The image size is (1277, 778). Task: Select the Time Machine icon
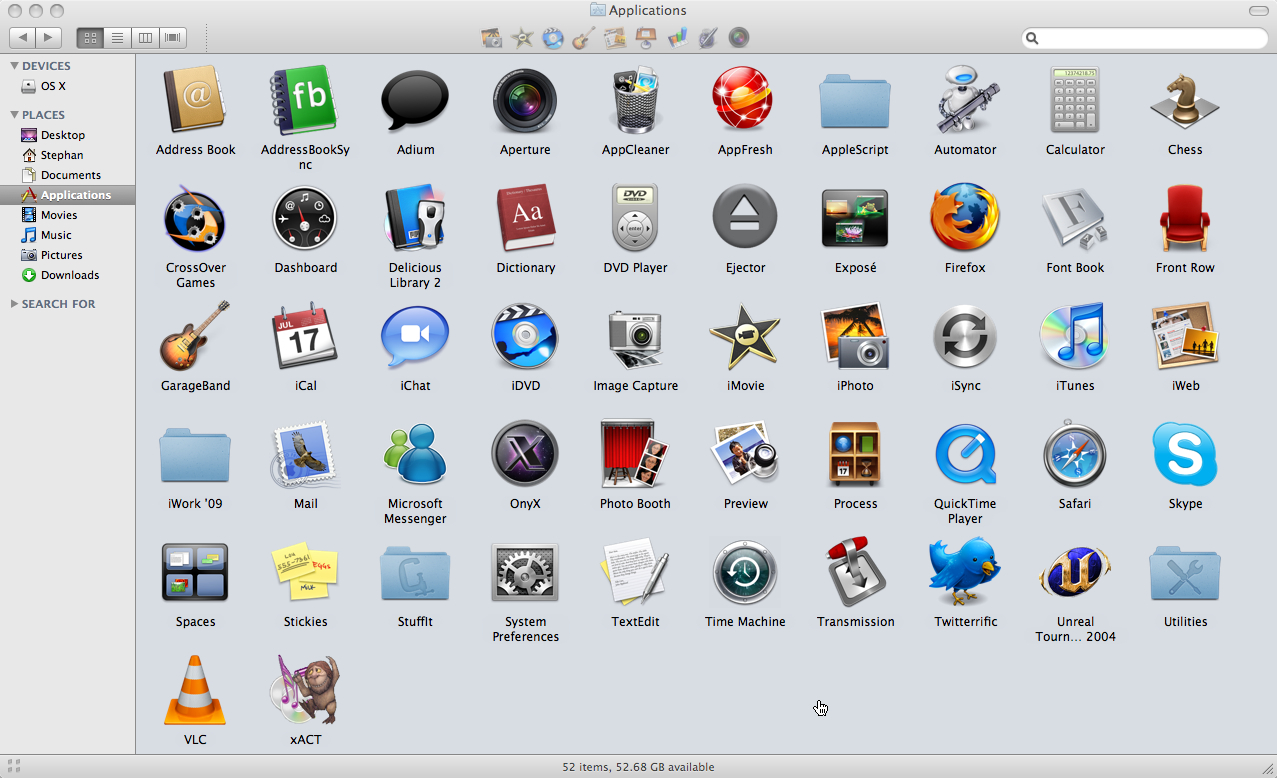point(745,572)
